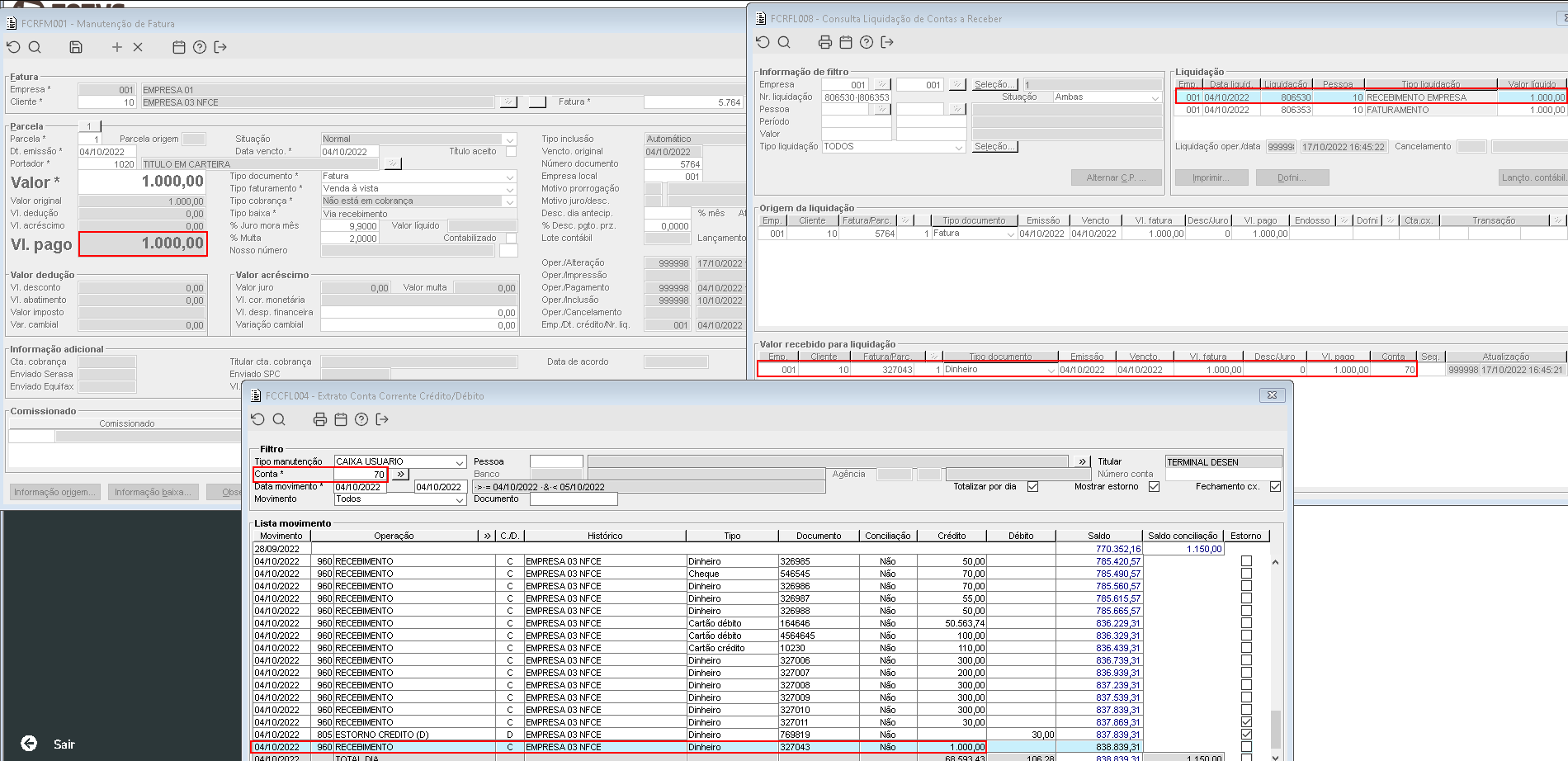Click the Lista movimento vertical scrollbar thumb
This screenshot has height=761, width=1568.
click(x=1276, y=729)
